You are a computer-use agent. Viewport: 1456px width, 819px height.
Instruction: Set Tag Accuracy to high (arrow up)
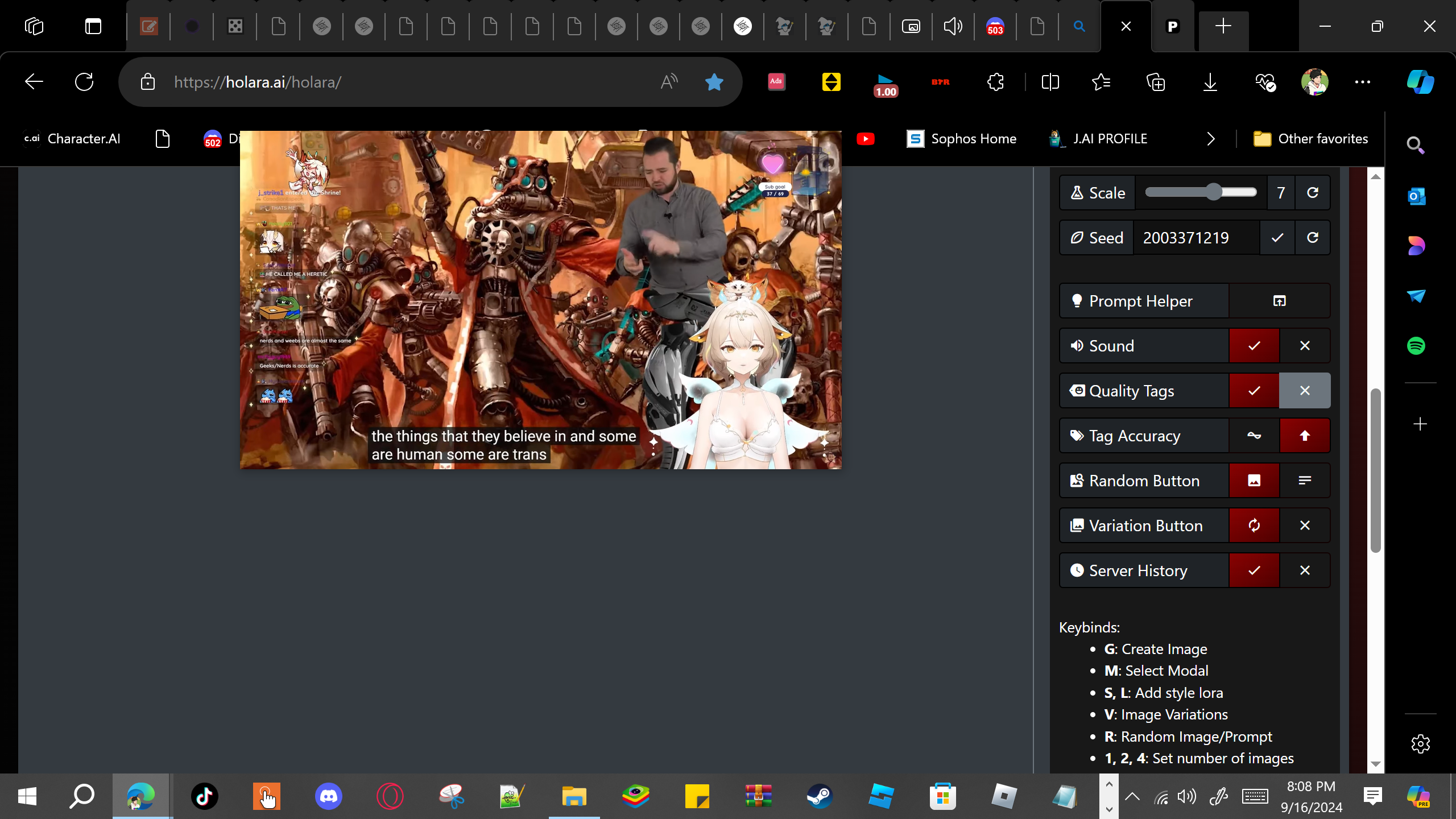[x=1305, y=436]
